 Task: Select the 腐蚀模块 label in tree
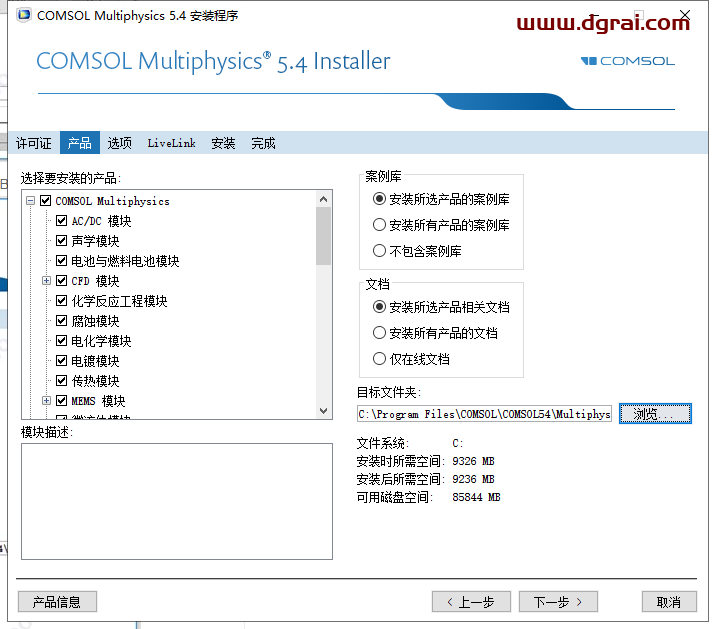click(x=95, y=321)
